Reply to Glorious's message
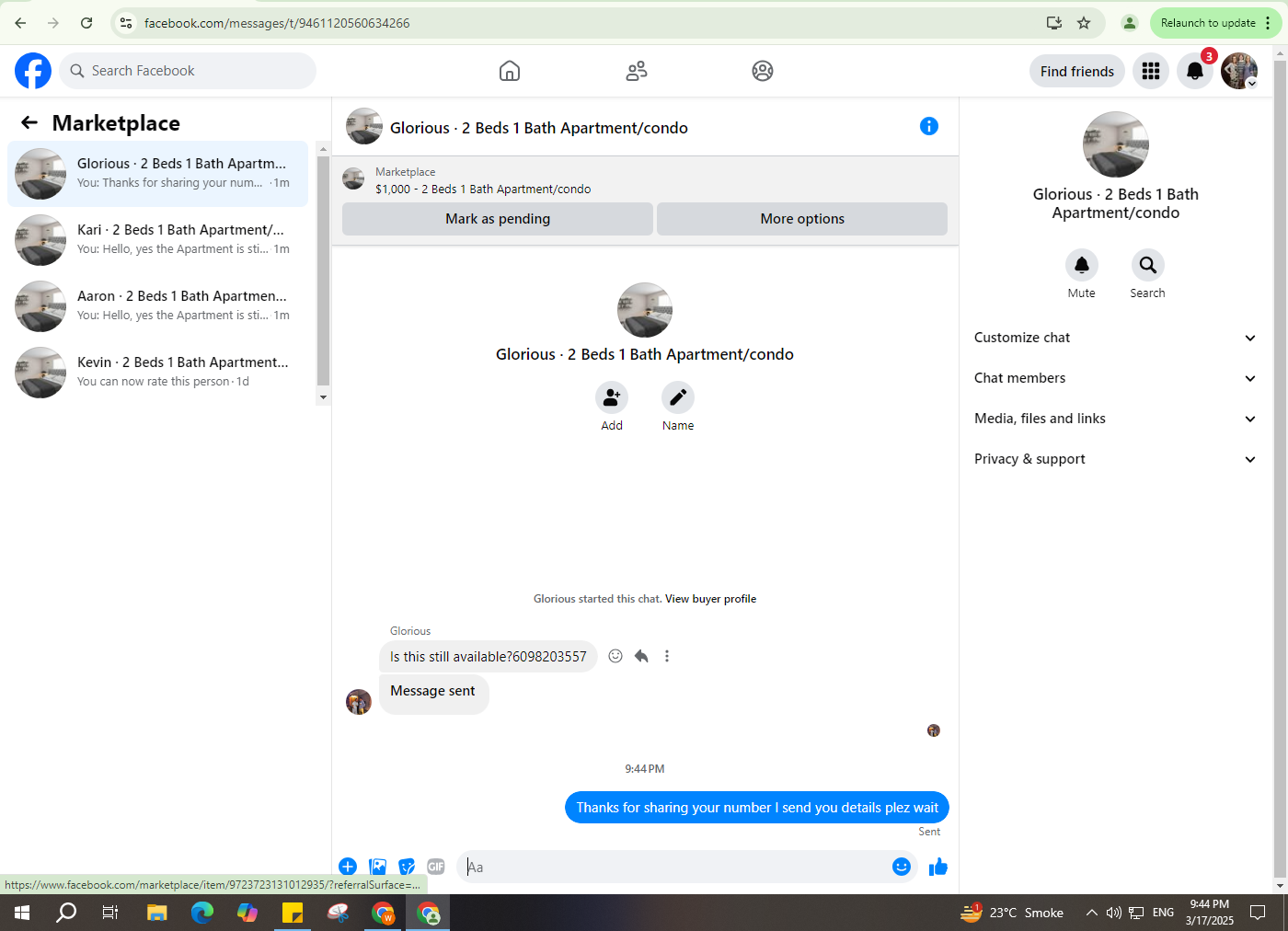This screenshot has width=1288, height=931. pos(641,656)
